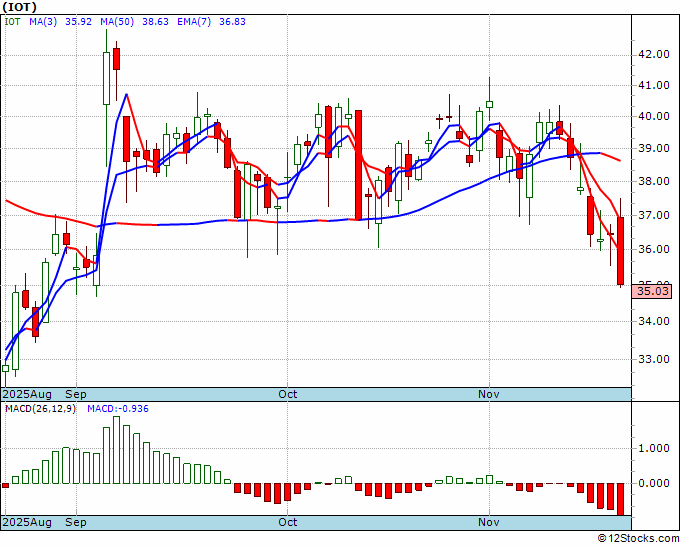The height and width of the screenshot is (546, 680).
Task: Click the 2025Aug label on price chart axis
Action: [27, 394]
